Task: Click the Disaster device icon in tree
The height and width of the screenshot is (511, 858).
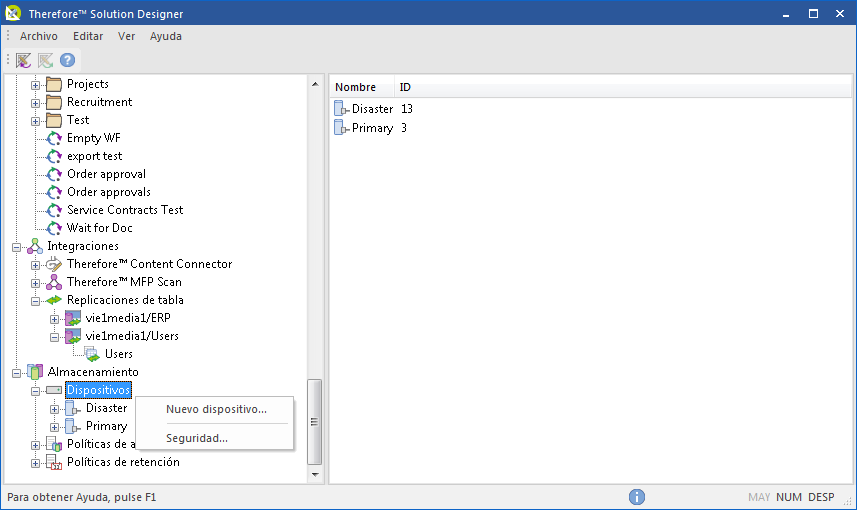Action: [73, 409]
